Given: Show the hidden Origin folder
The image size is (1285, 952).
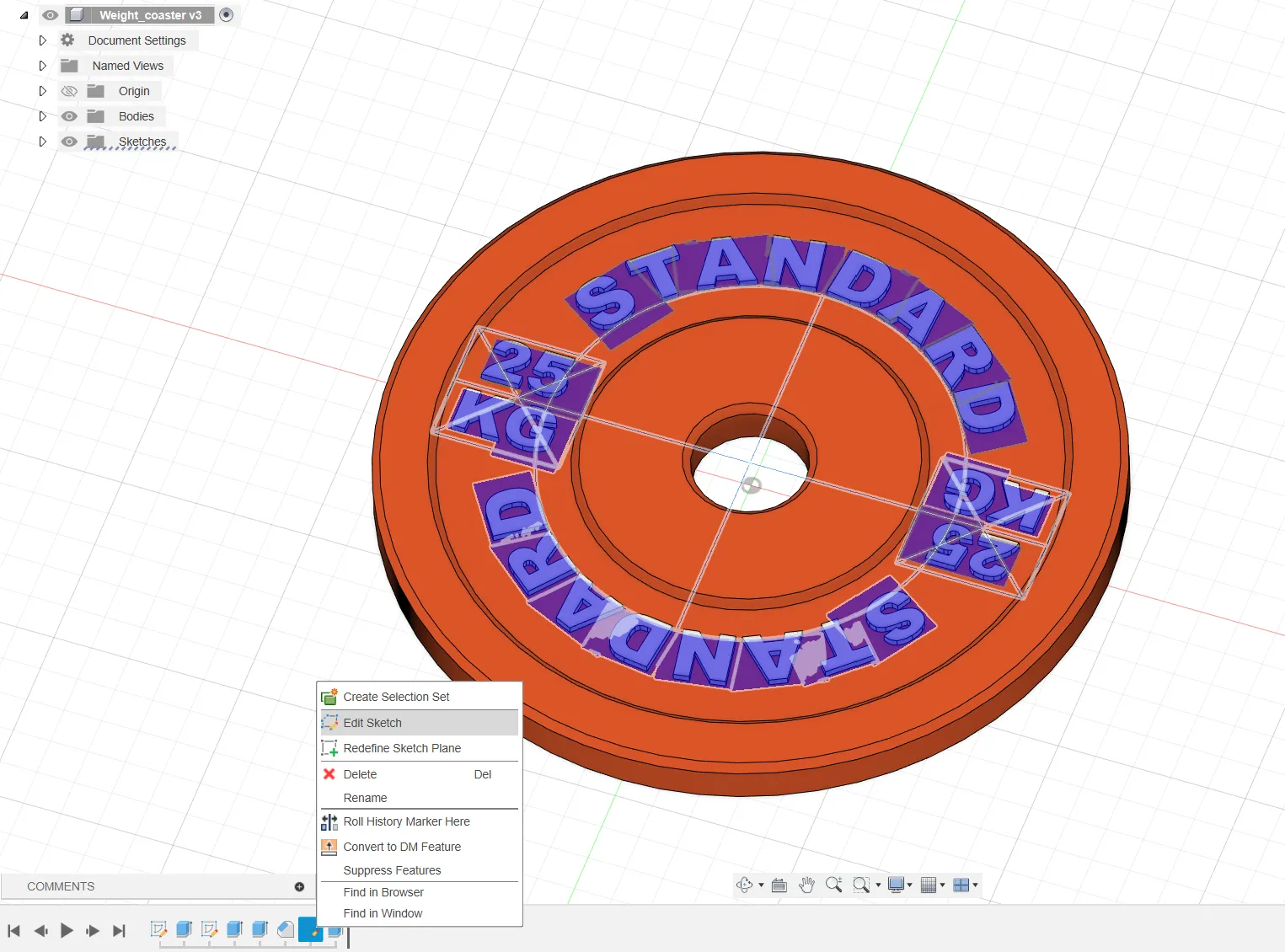Looking at the screenshot, I should [x=69, y=91].
